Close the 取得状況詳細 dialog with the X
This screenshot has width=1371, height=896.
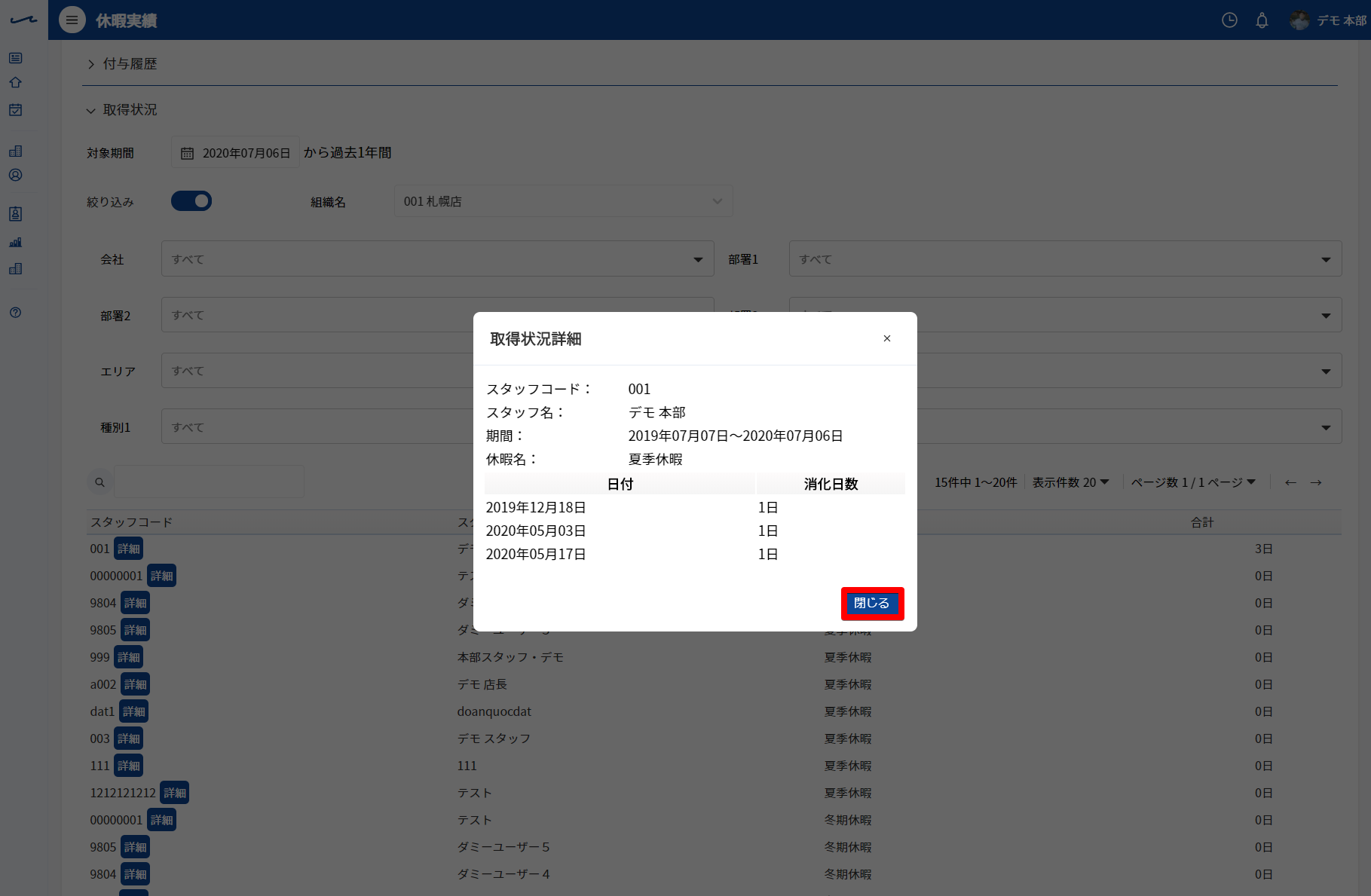tap(887, 338)
